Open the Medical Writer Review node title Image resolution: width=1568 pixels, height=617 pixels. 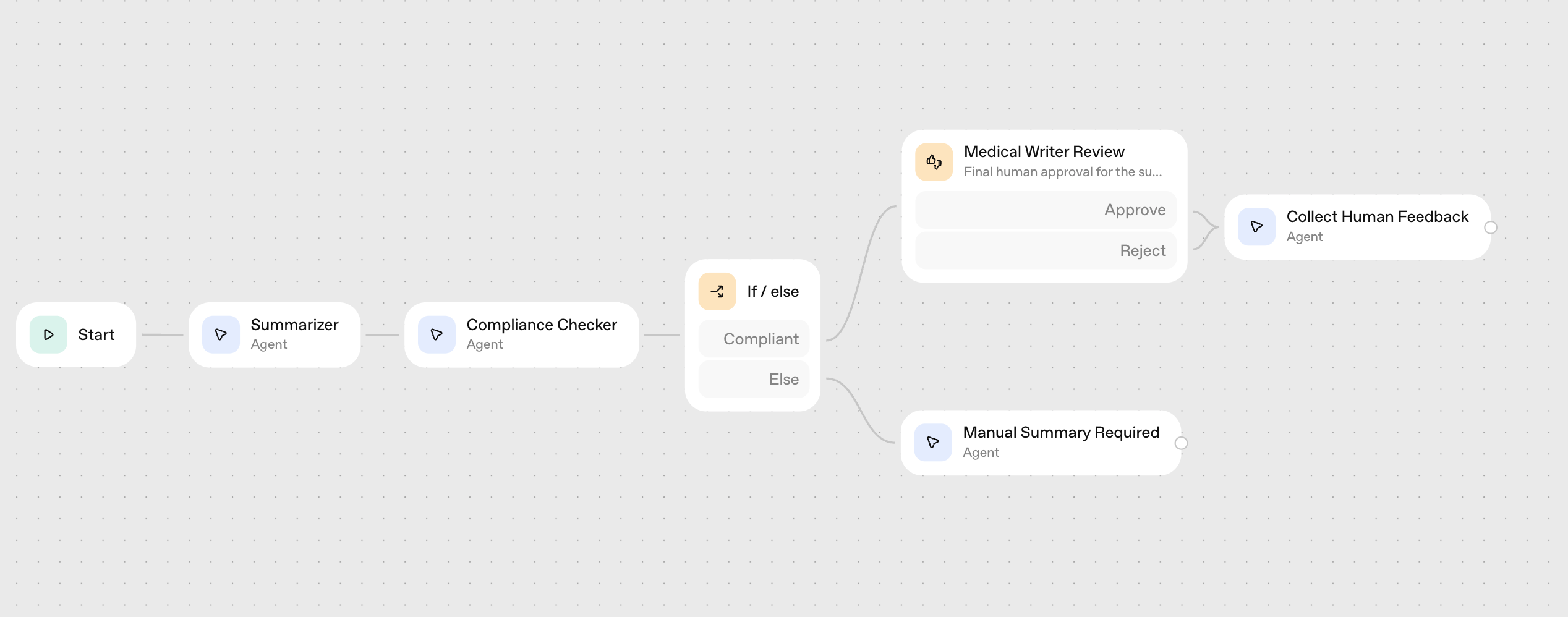pyautogui.click(x=1044, y=151)
